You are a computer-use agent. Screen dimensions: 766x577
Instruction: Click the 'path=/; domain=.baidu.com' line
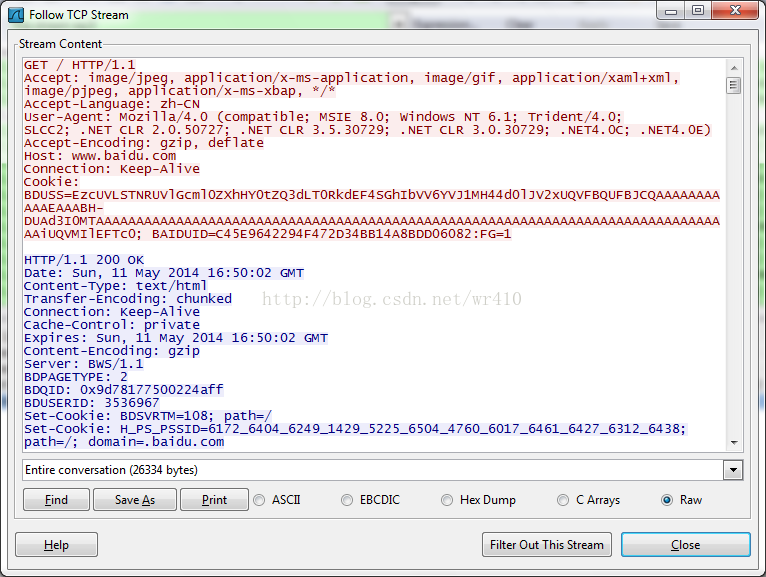click(x=124, y=442)
